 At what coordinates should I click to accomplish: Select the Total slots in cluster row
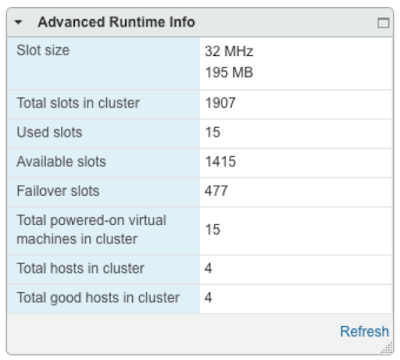point(200,104)
